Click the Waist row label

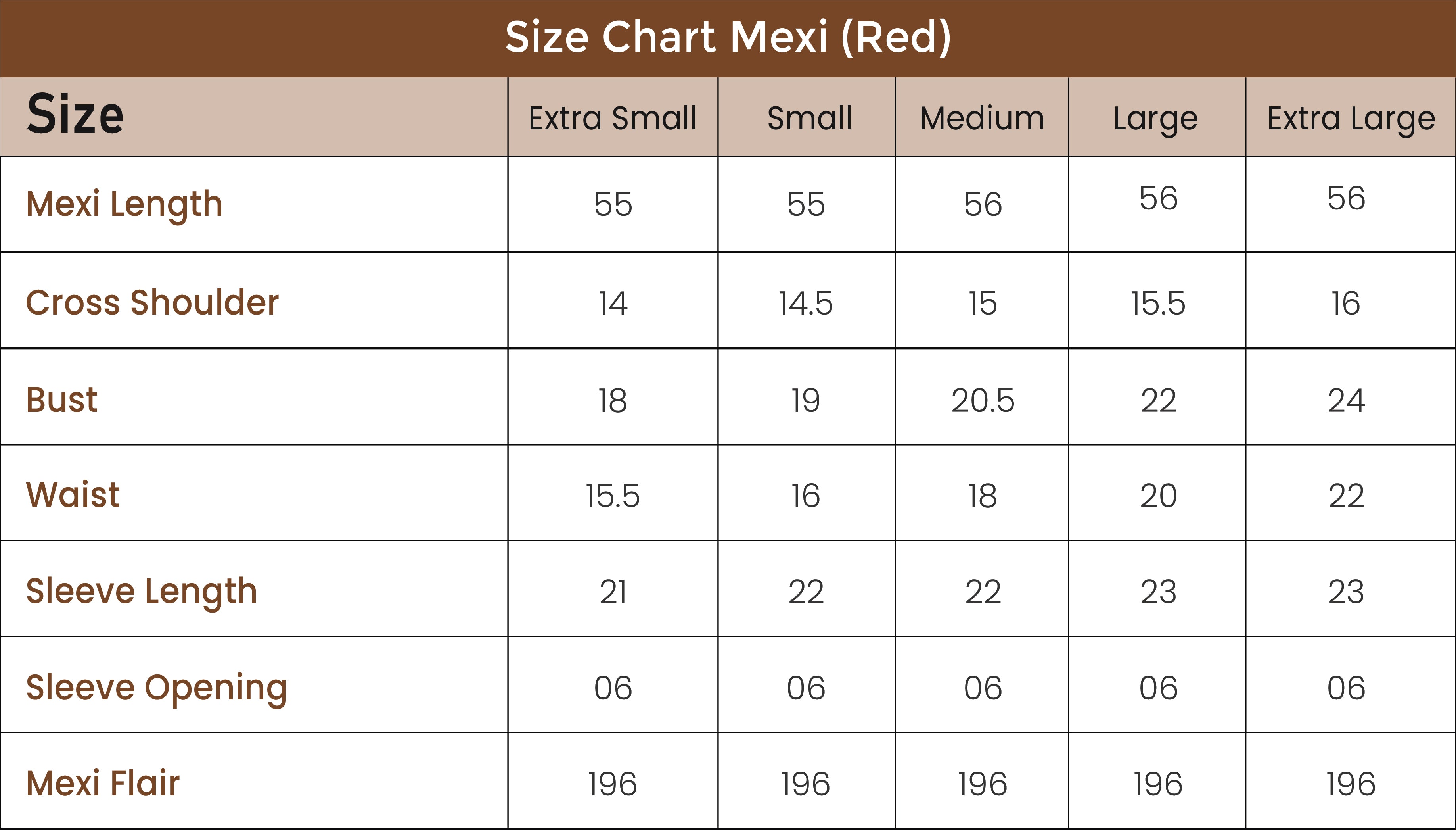click(73, 494)
